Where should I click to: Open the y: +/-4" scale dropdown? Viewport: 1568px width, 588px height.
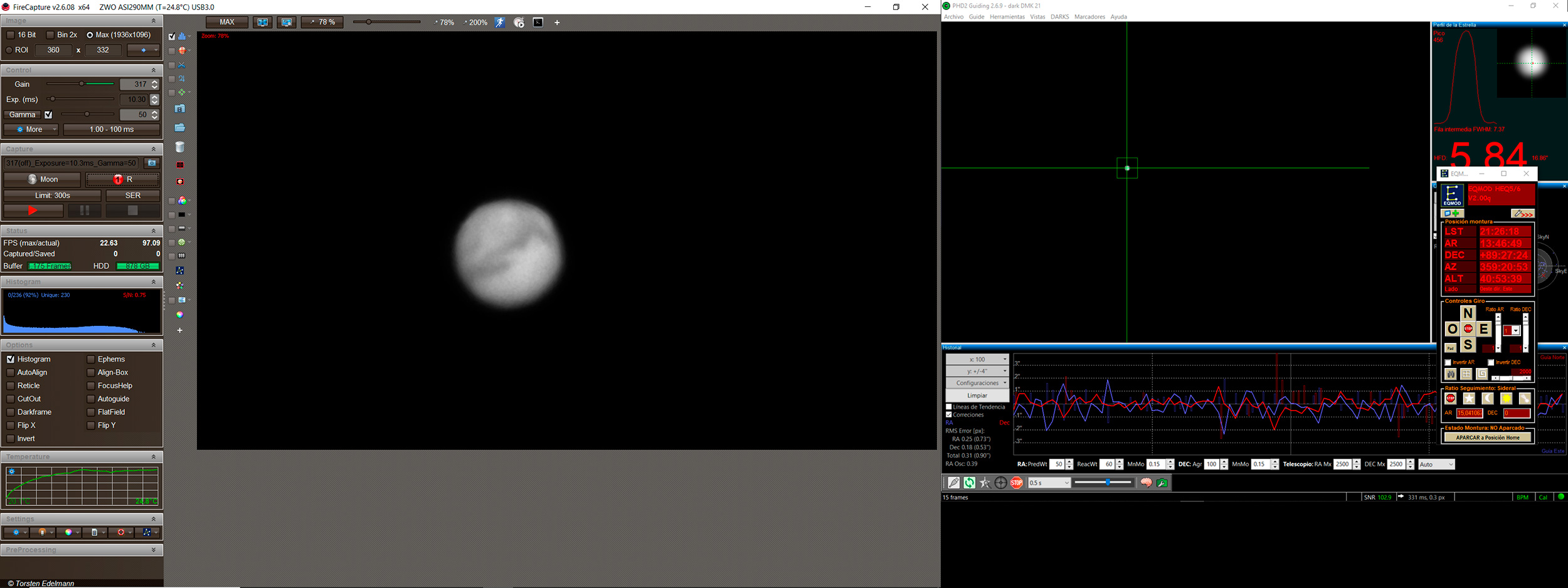click(x=977, y=371)
